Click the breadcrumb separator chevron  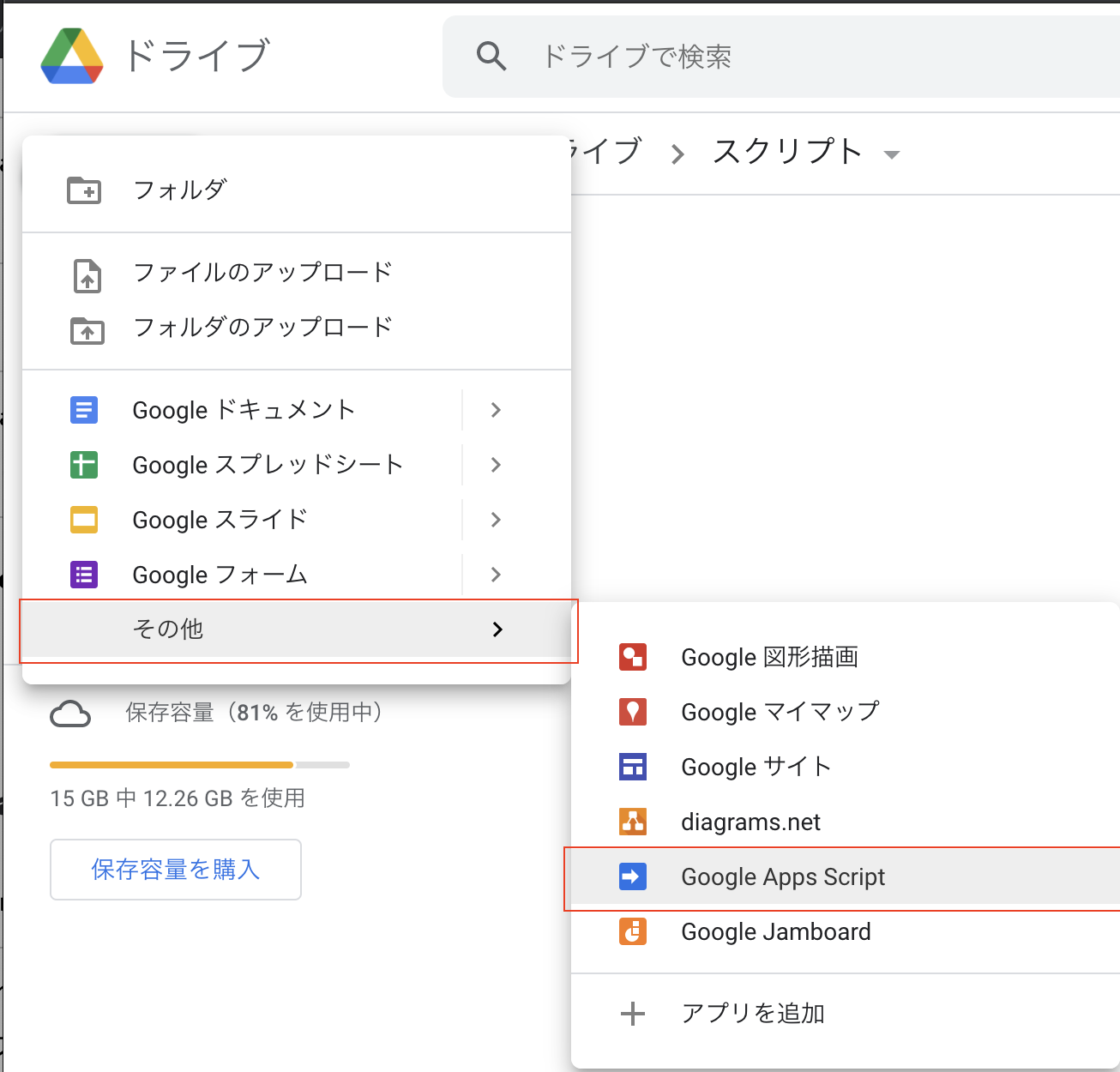(x=677, y=154)
